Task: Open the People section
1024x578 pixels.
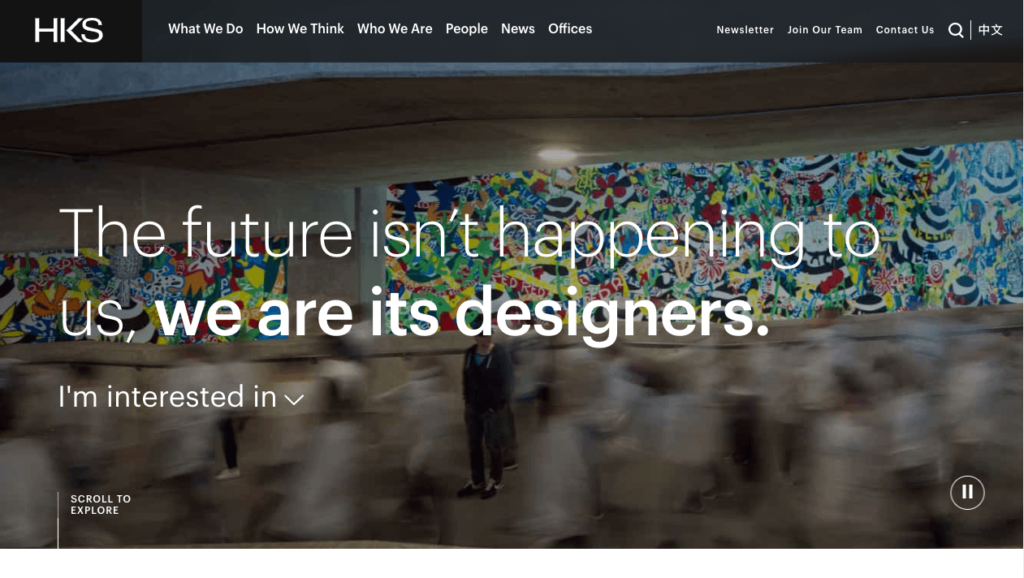Action: pos(467,29)
